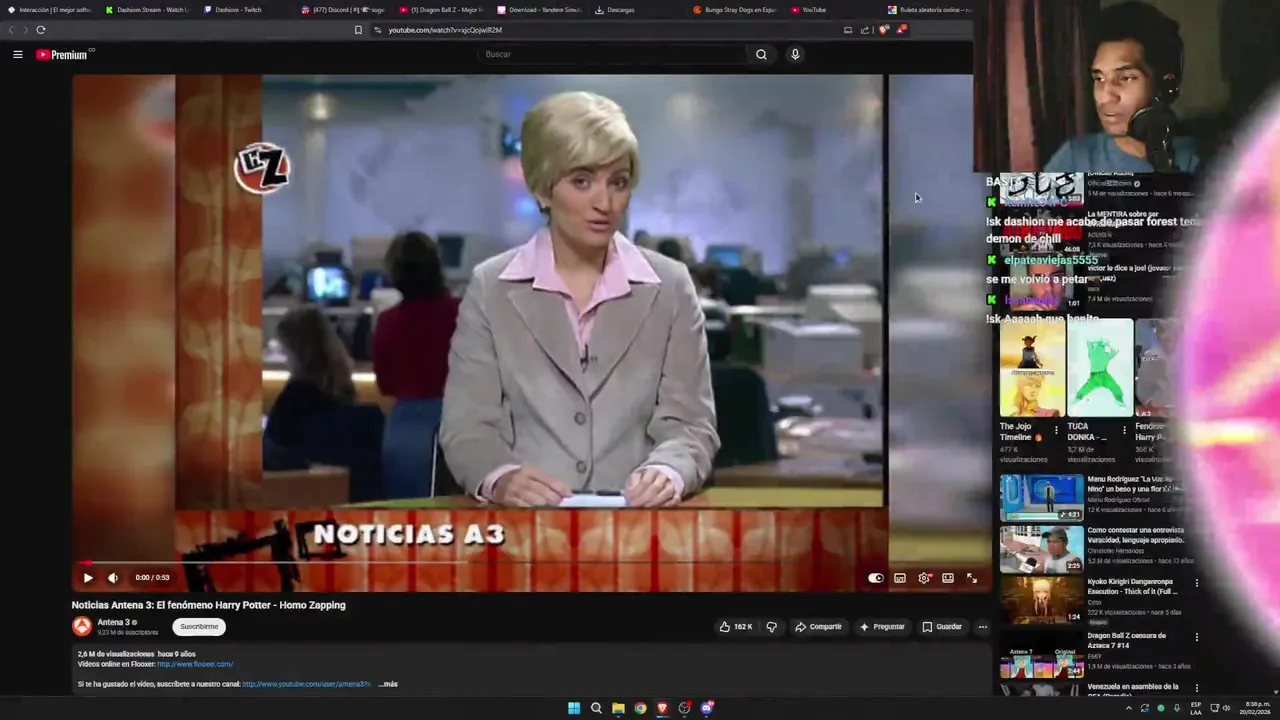This screenshot has width=1280, height=720.
Task: Mute the video volume speaker icon
Action: pyautogui.click(x=113, y=577)
